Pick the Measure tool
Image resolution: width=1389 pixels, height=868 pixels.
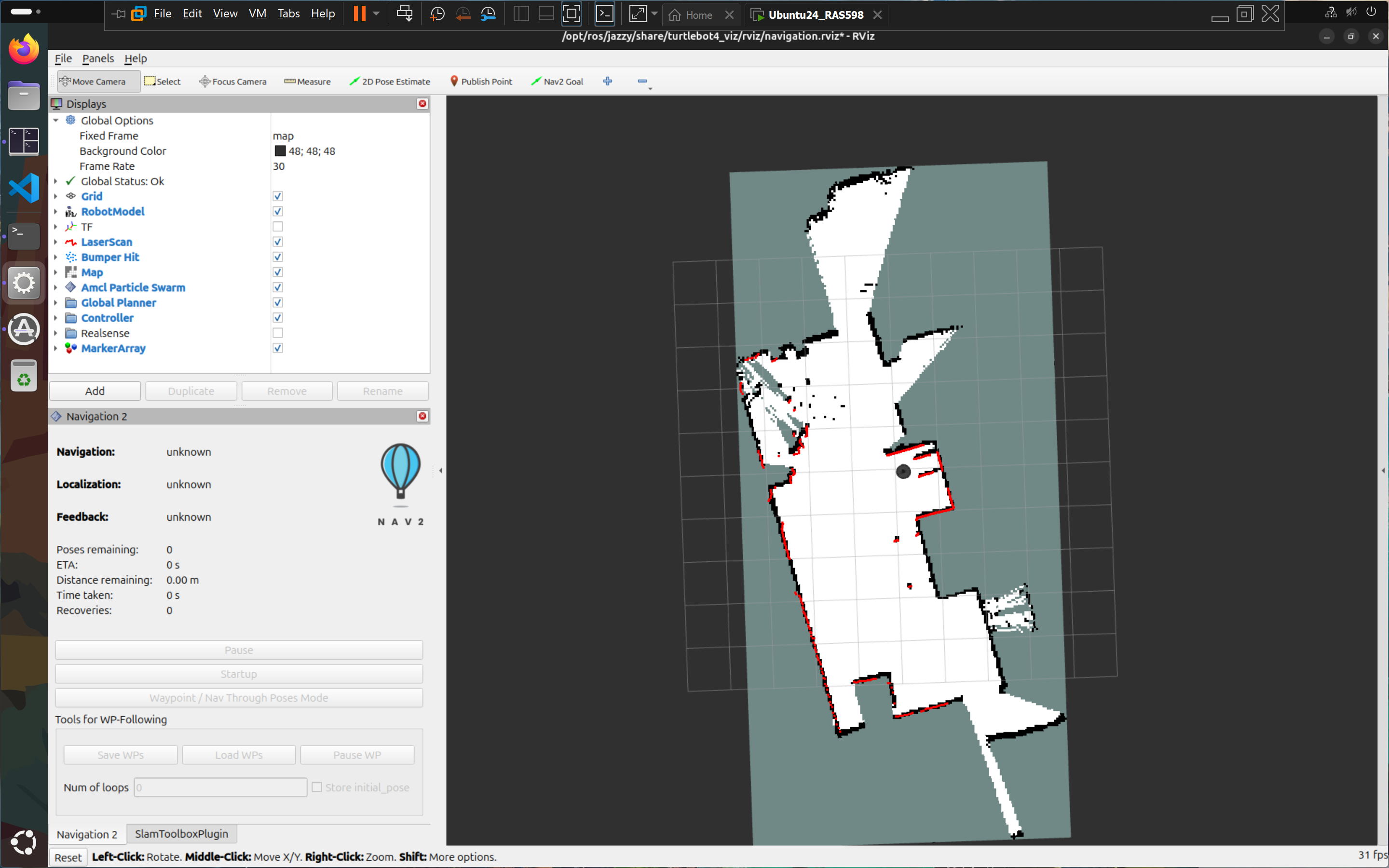tap(307, 81)
